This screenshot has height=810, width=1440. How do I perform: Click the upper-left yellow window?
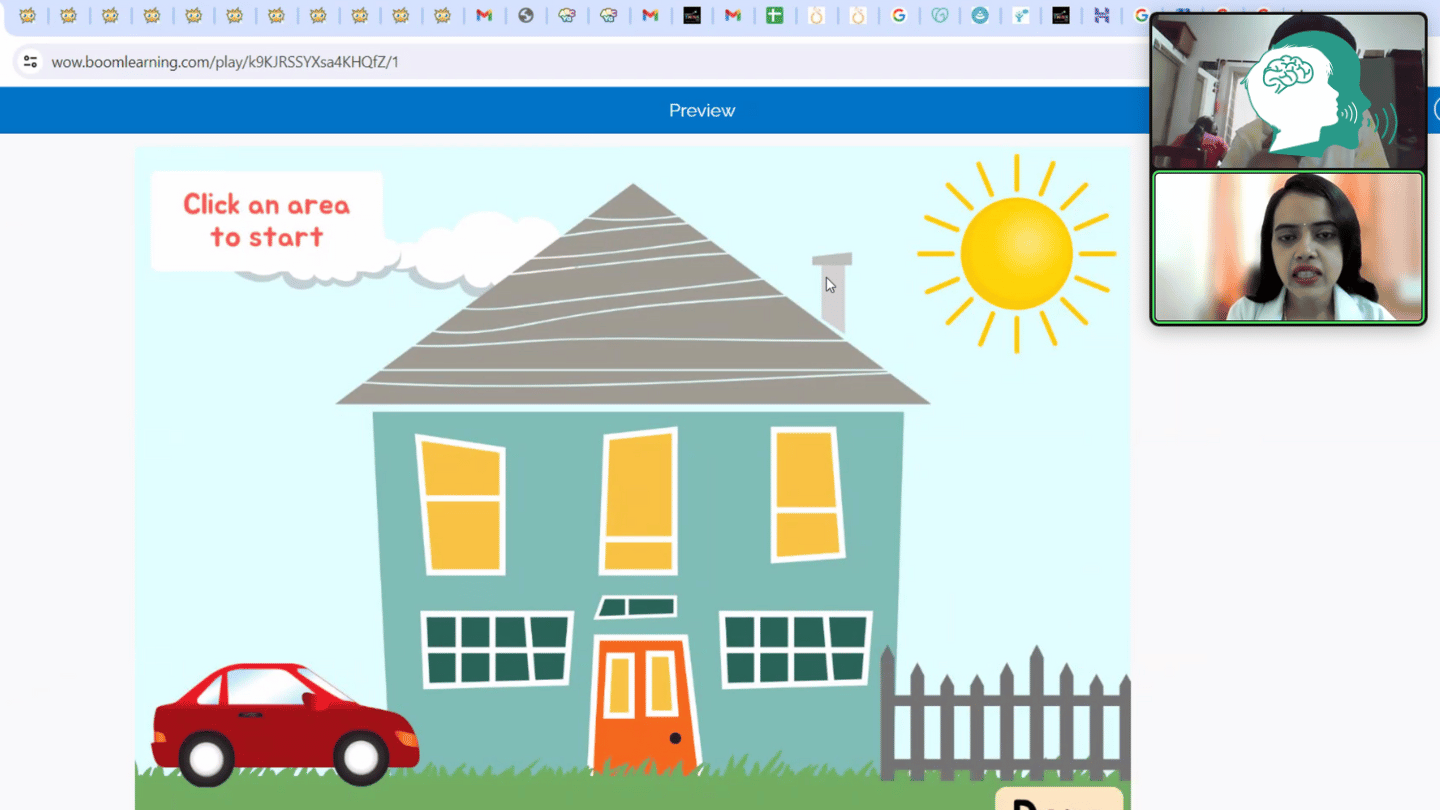tap(461, 506)
